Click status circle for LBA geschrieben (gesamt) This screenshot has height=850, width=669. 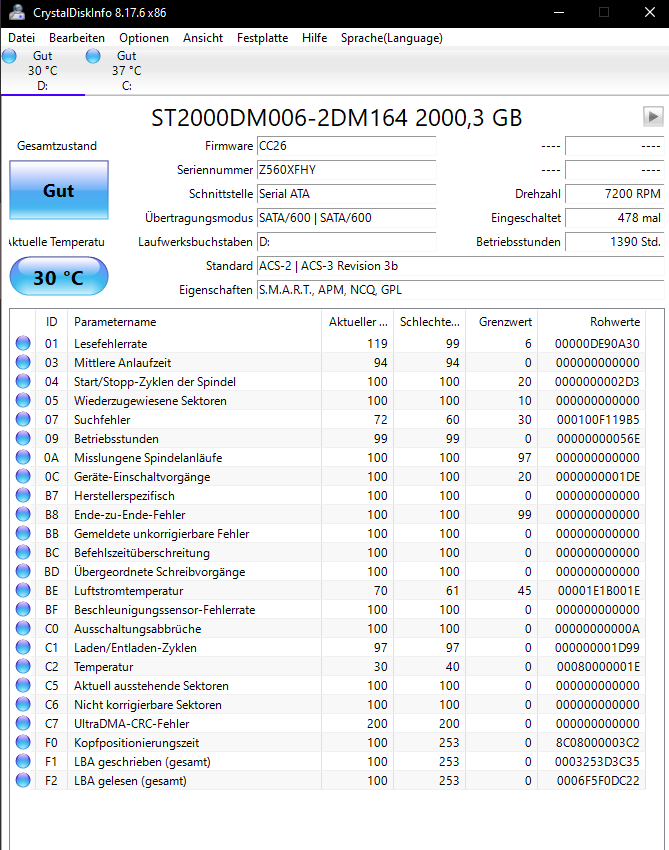click(23, 761)
